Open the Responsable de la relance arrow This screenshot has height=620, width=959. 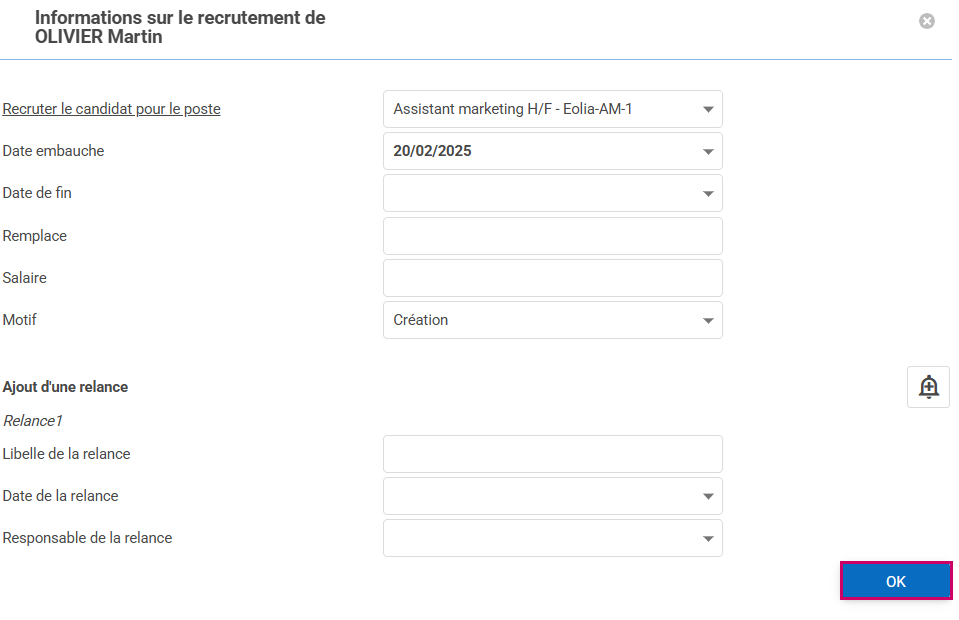708,538
